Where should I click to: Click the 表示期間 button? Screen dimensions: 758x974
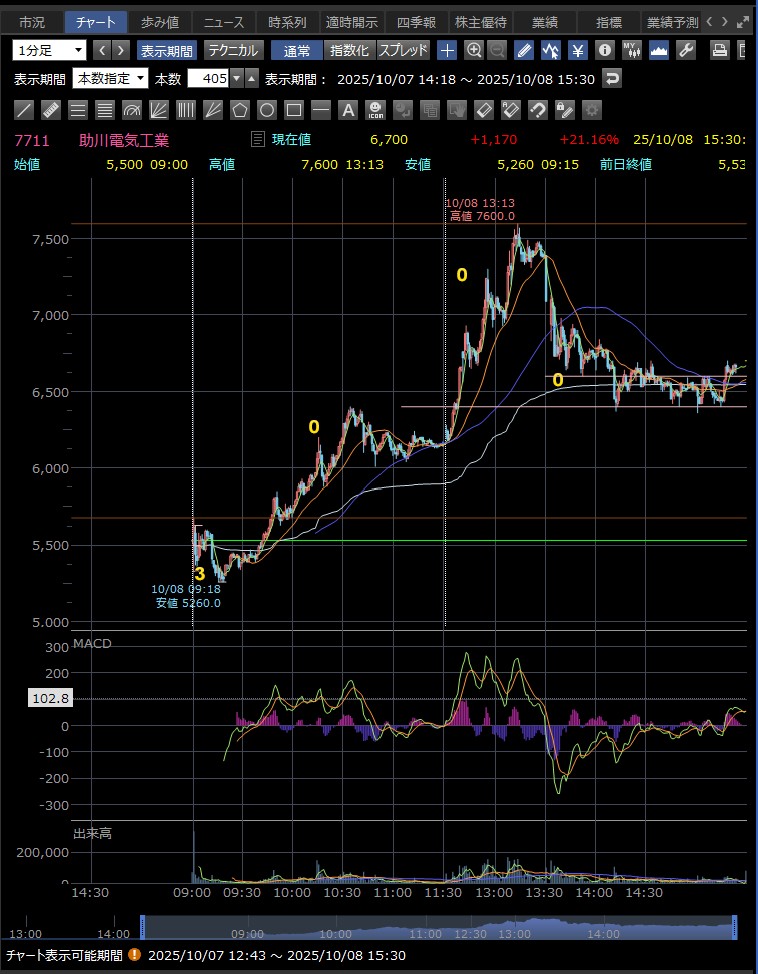[167, 50]
